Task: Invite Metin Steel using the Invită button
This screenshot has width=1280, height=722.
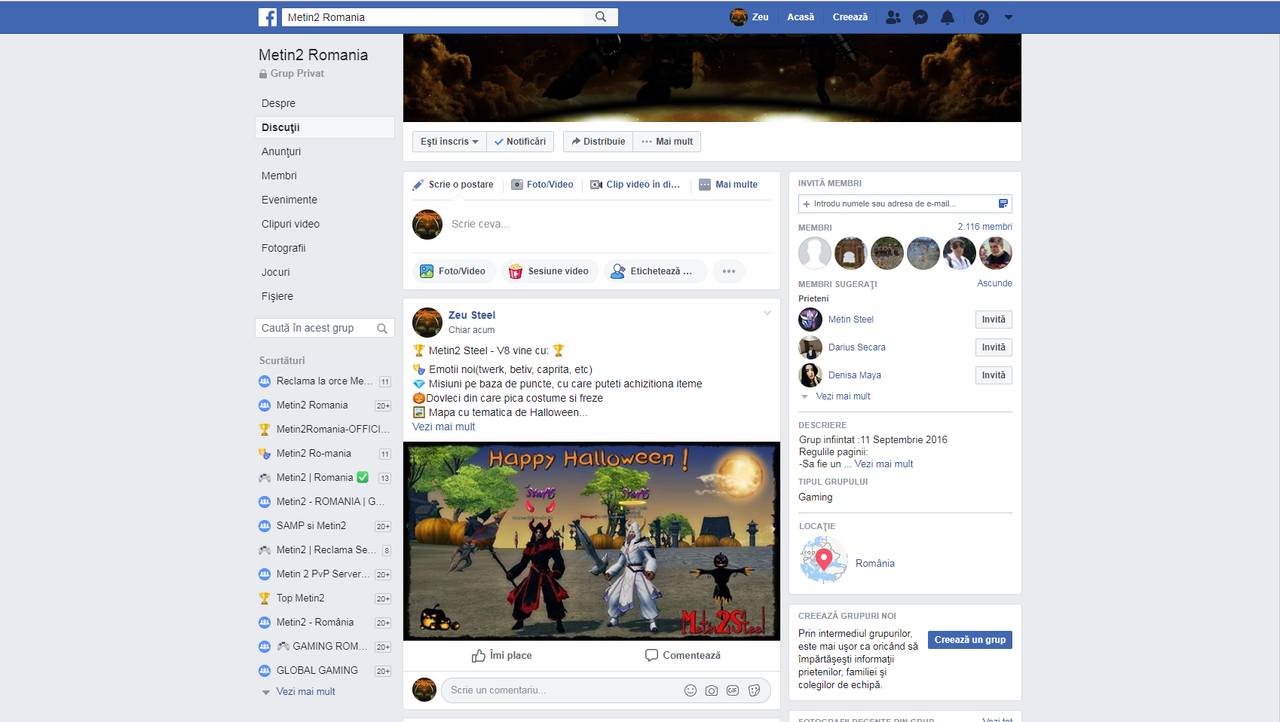Action: [x=993, y=319]
